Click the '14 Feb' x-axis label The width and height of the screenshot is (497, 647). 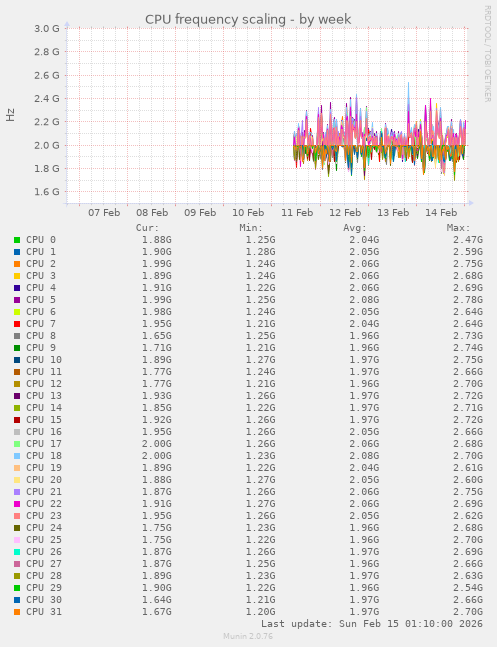(x=441, y=213)
